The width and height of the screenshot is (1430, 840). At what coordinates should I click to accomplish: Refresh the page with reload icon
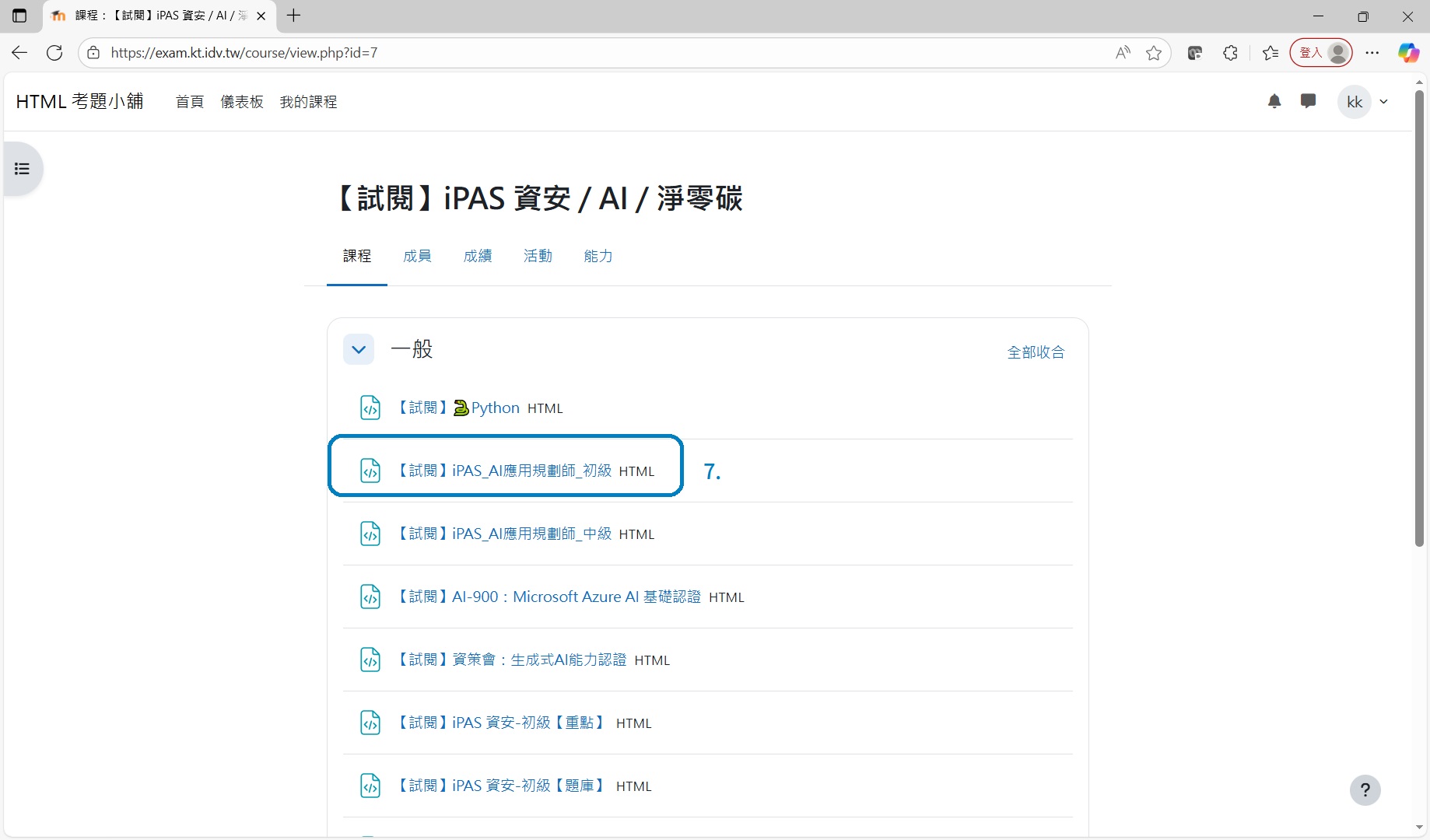[x=54, y=53]
